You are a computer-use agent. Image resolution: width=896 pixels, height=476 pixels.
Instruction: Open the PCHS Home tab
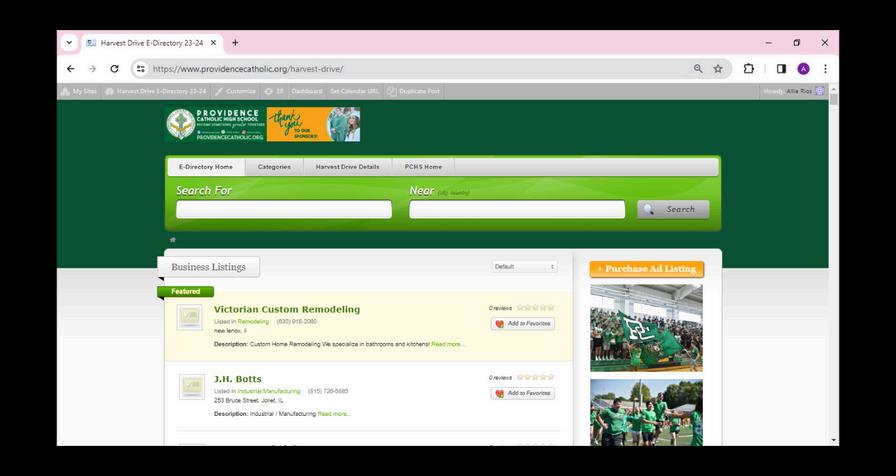point(423,167)
